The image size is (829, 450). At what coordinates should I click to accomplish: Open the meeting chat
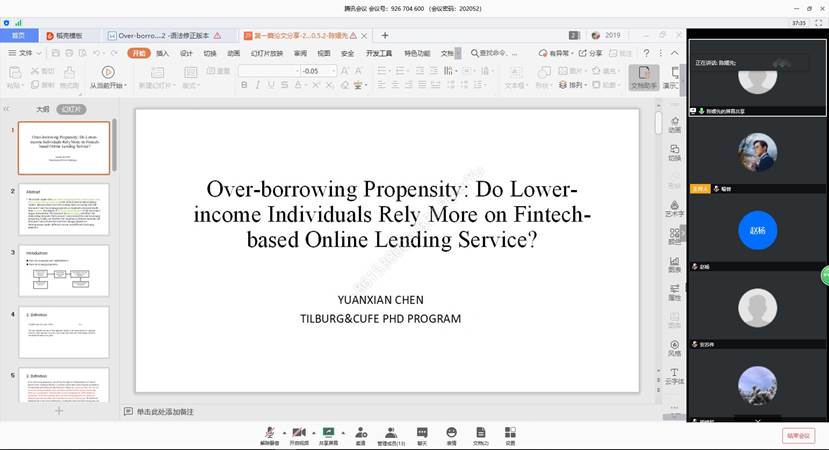422,431
